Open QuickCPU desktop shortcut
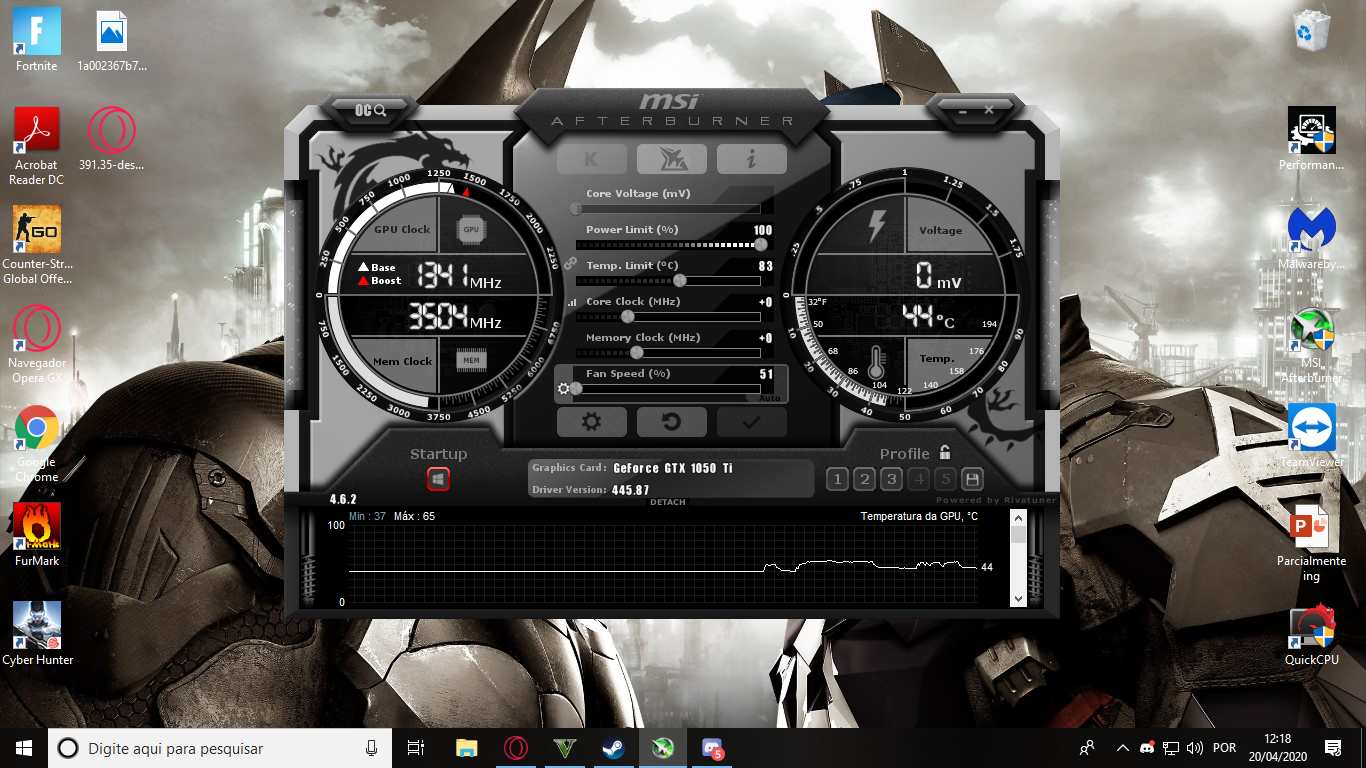Screen dimensions: 1366x768 (x=1311, y=634)
